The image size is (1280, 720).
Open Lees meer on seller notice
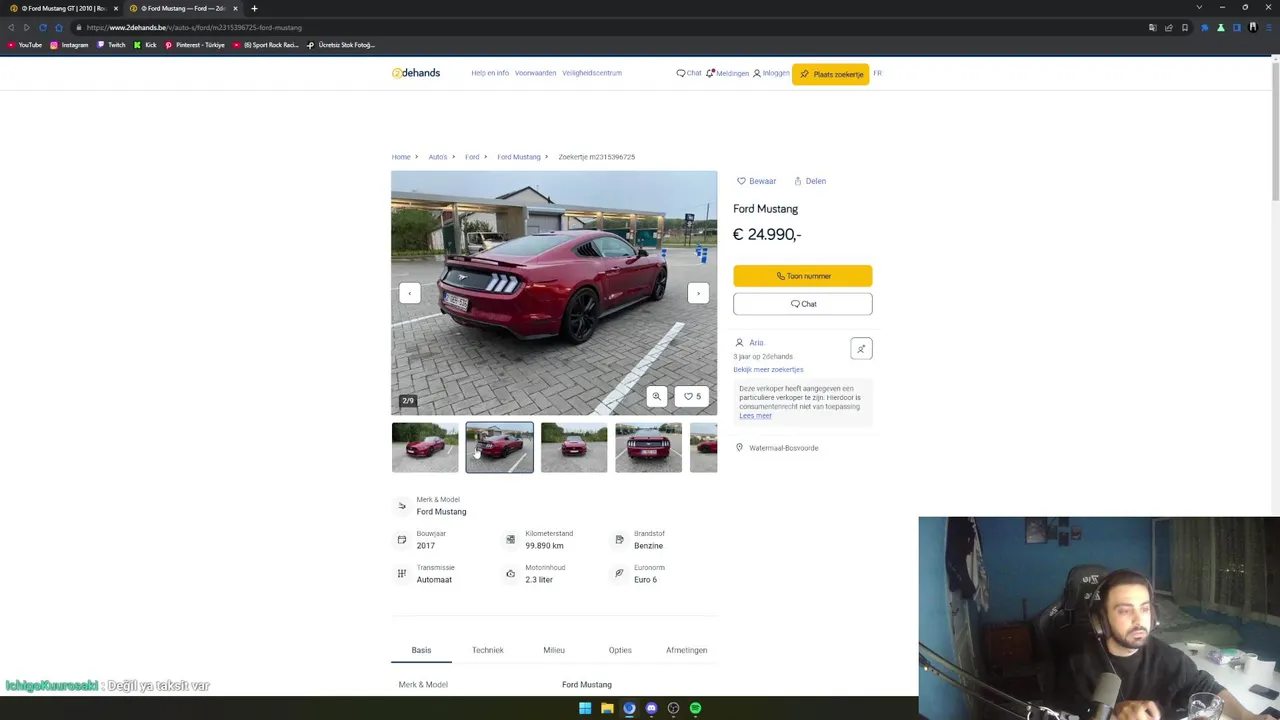(755, 416)
